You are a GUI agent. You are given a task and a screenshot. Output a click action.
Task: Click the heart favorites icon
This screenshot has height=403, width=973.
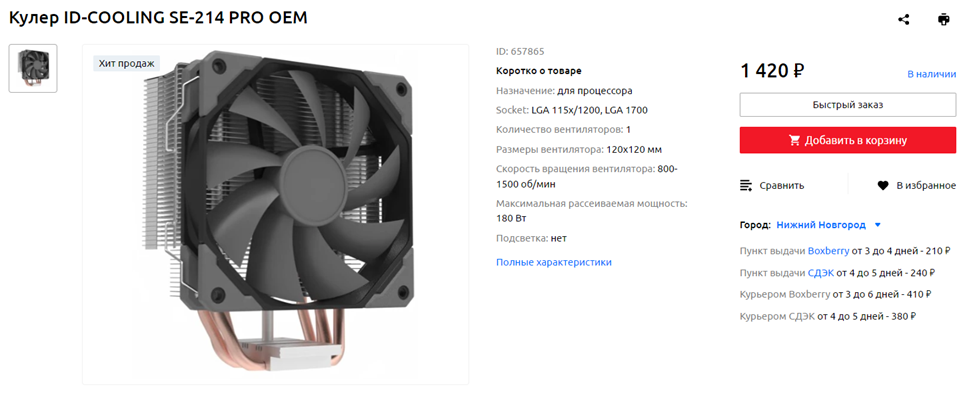tap(883, 185)
